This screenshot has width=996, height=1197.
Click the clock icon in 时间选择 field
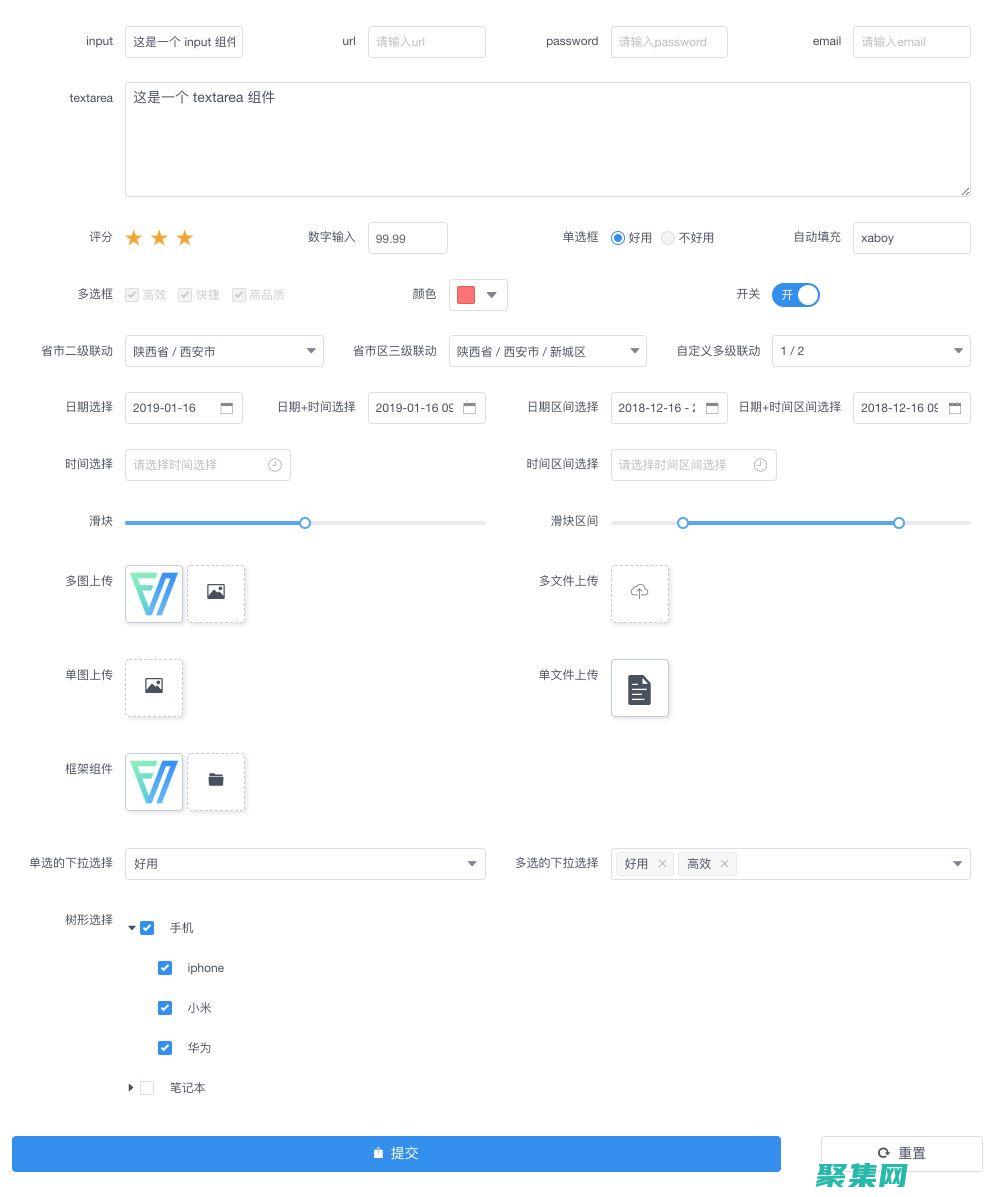click(275, 465)
